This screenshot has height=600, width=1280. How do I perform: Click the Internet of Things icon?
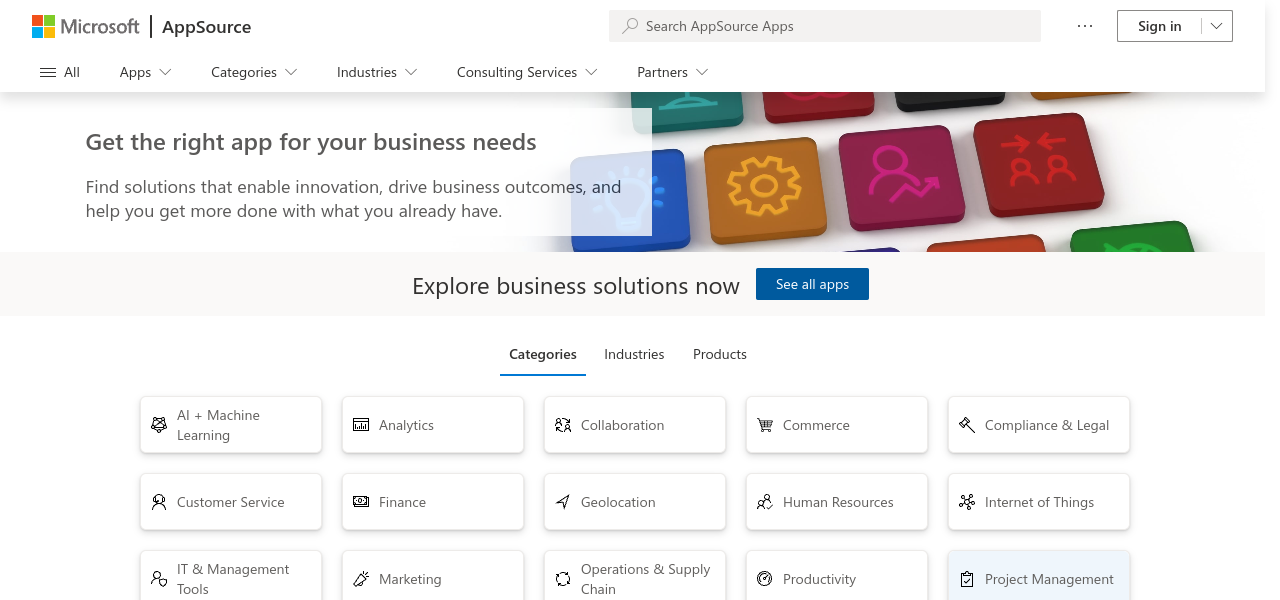[967, 502]
